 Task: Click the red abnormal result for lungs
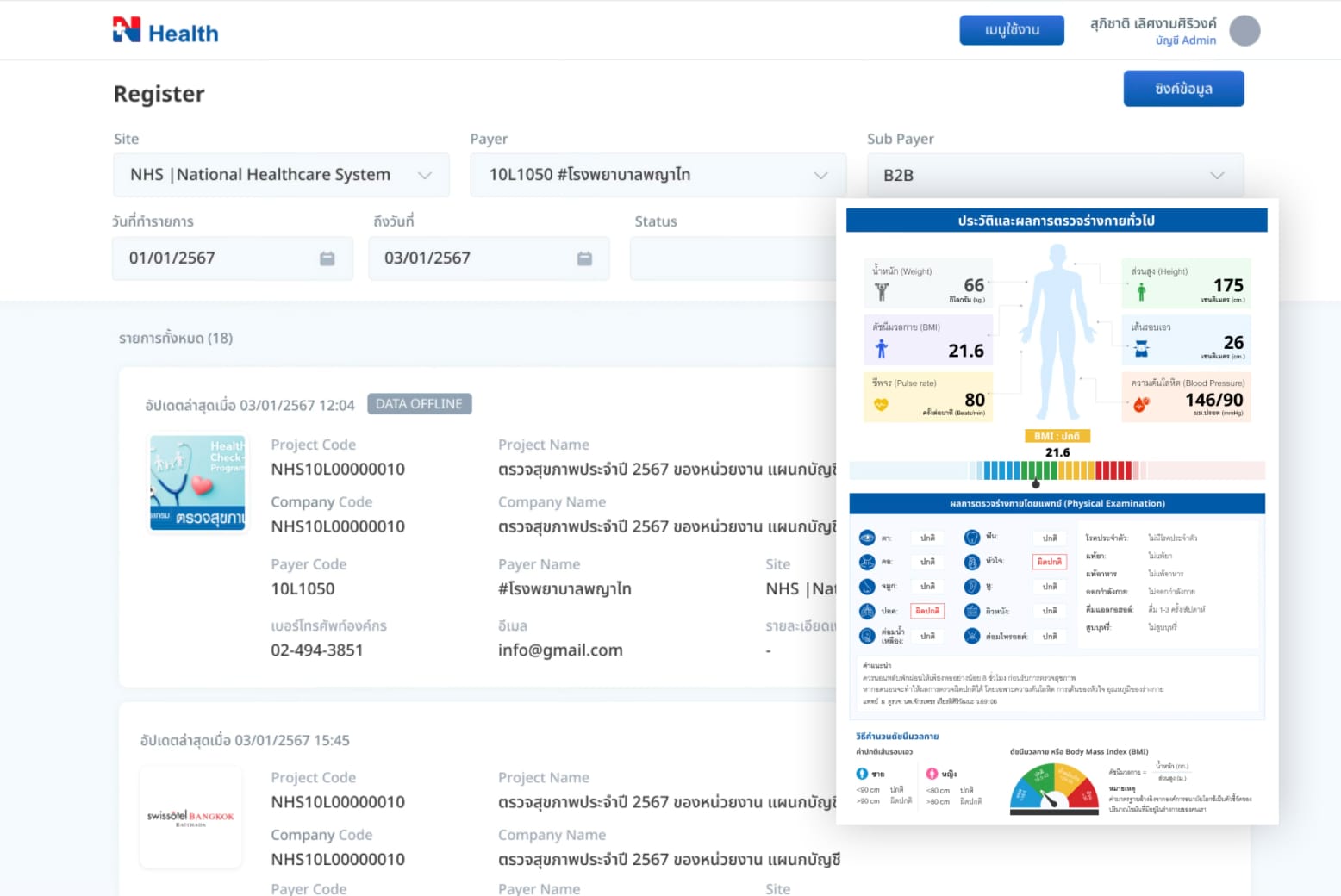tap(927, 611)
